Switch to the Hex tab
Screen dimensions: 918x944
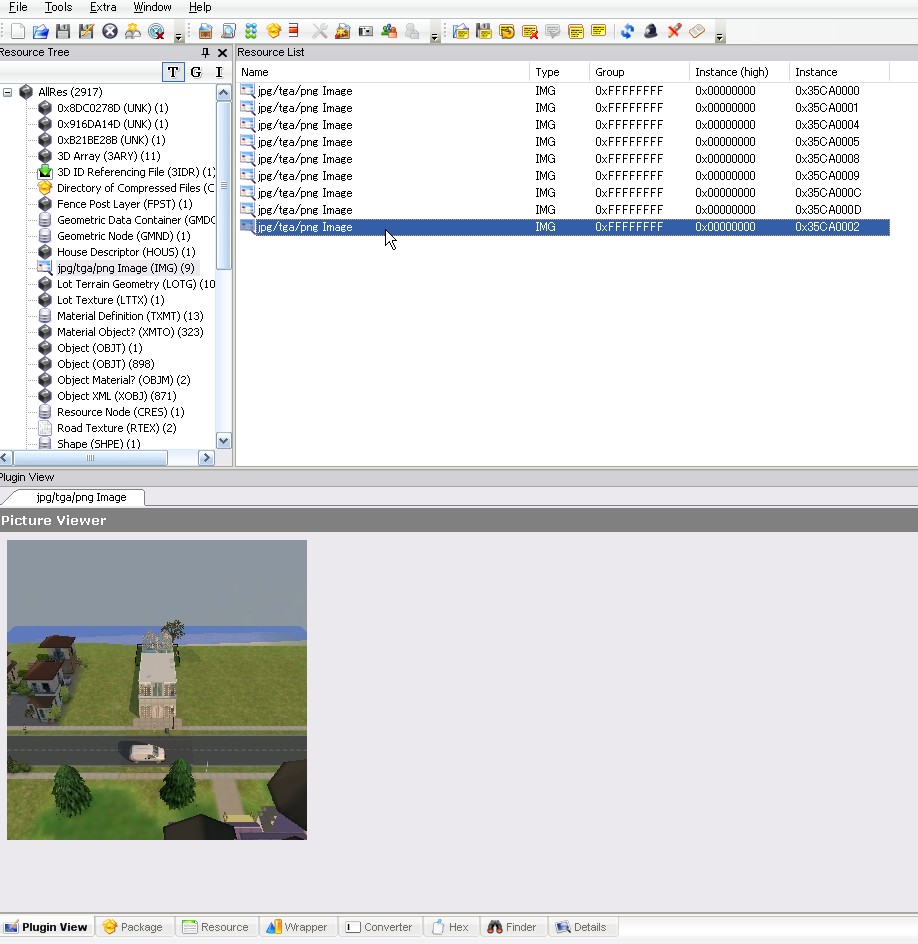click(x=450, y=927)
